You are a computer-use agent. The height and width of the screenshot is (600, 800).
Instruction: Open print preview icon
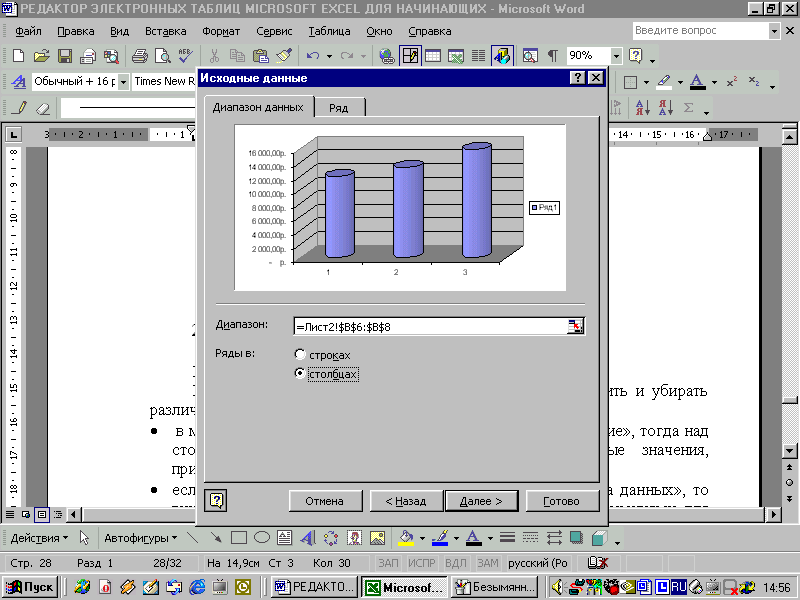tap(163, 56)
